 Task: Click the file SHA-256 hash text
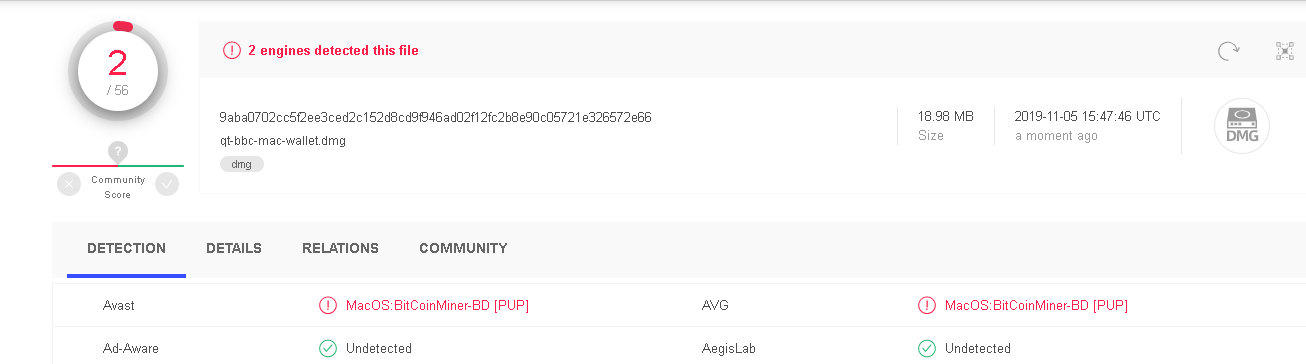[435, 117]
